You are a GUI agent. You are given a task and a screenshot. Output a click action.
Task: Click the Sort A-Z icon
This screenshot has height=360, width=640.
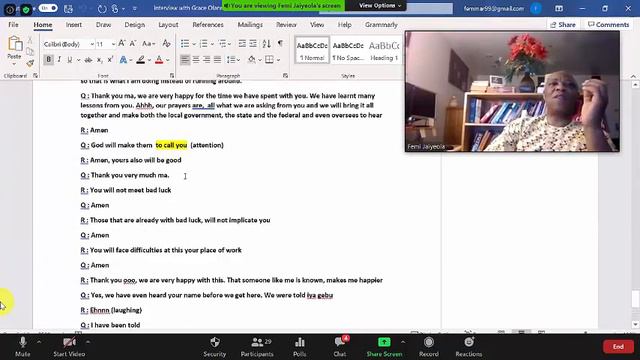(267, 43)
